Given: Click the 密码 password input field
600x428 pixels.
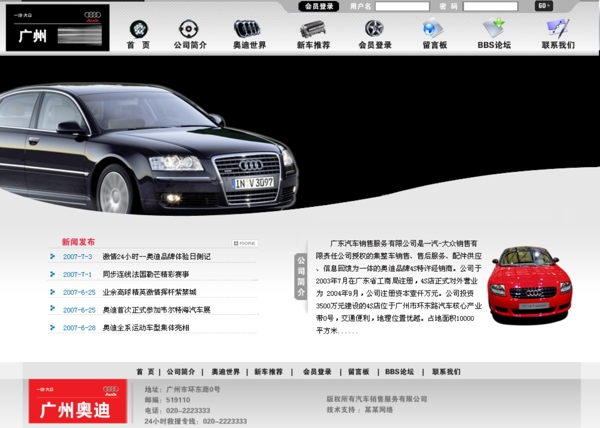Looking at the screenshot, I should (490, 6).
